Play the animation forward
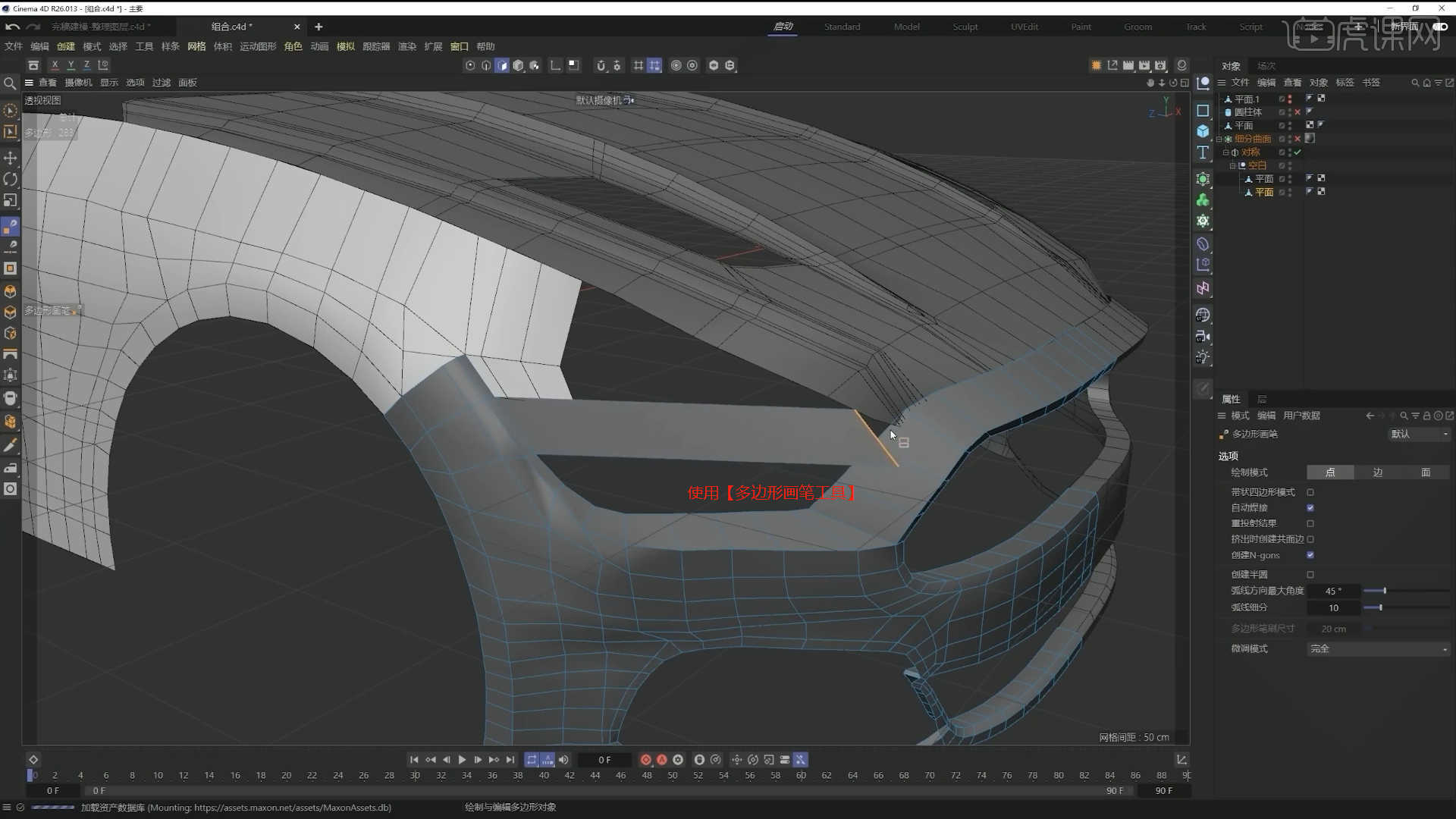Image resolution: width=1456 pixels, height=819 pixels. tap(462, 760)
